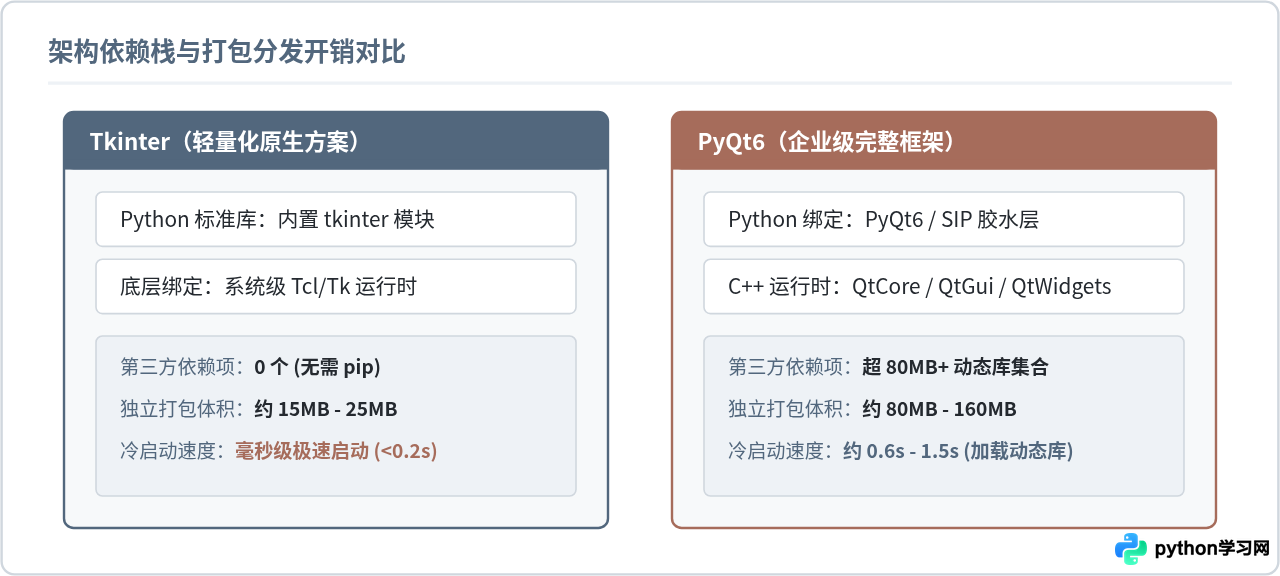
Task: Click the '约 15MB - 25MB' value
Action: pos(326,409)
